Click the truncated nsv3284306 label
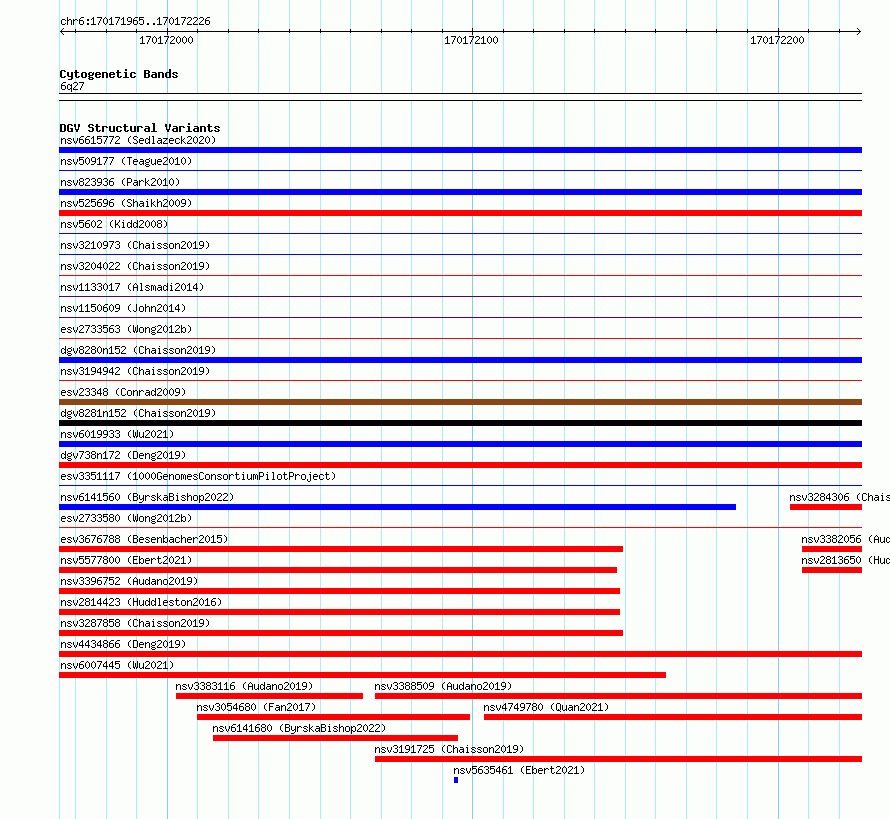 pyautogui.click(x=839, y=497)
